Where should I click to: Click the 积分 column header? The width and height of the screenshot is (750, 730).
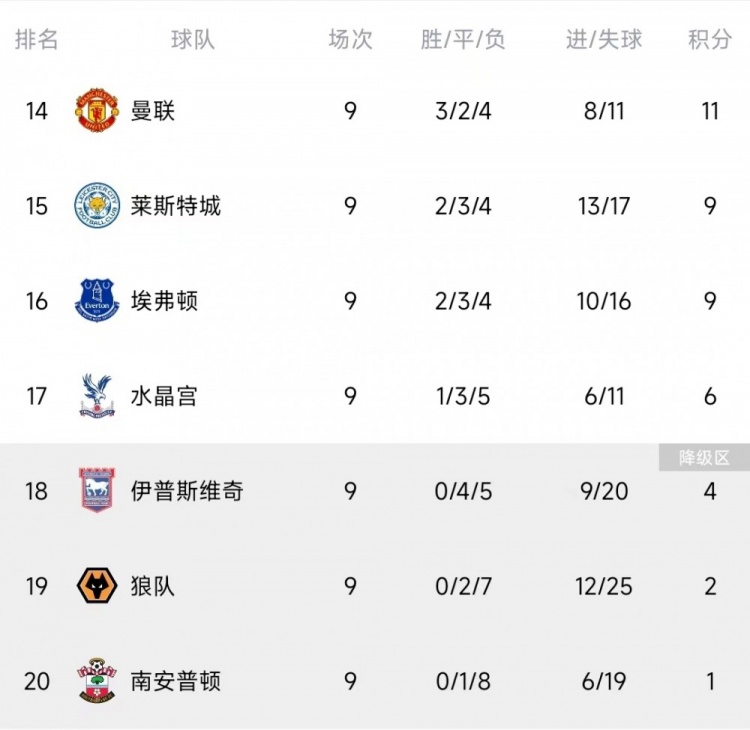coord(710,40)
